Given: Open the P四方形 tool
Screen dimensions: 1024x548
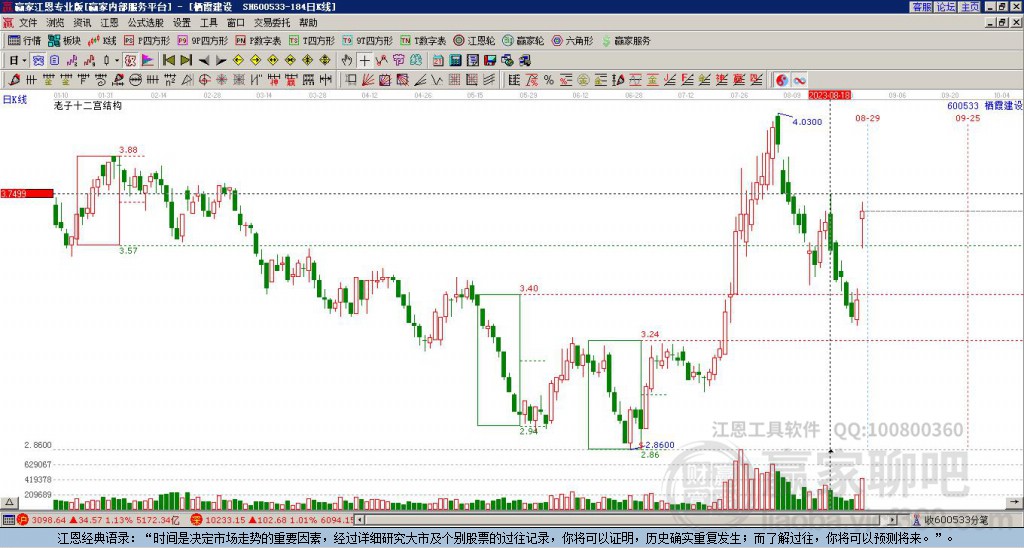Looking at the screenshot, I should tap(147, 40).
